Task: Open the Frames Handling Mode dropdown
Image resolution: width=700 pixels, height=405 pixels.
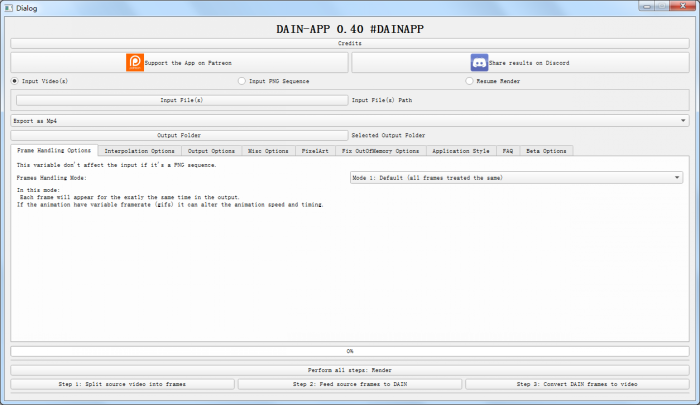Action: click(x=517, y=178)
